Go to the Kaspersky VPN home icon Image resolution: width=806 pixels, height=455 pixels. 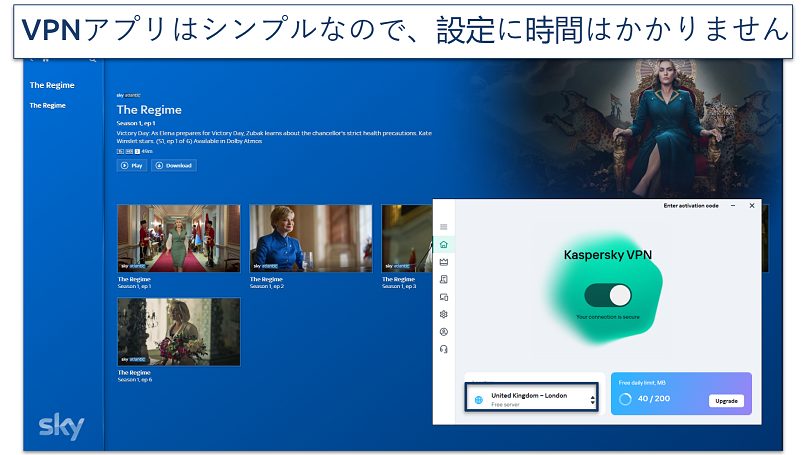click(444, 244)
